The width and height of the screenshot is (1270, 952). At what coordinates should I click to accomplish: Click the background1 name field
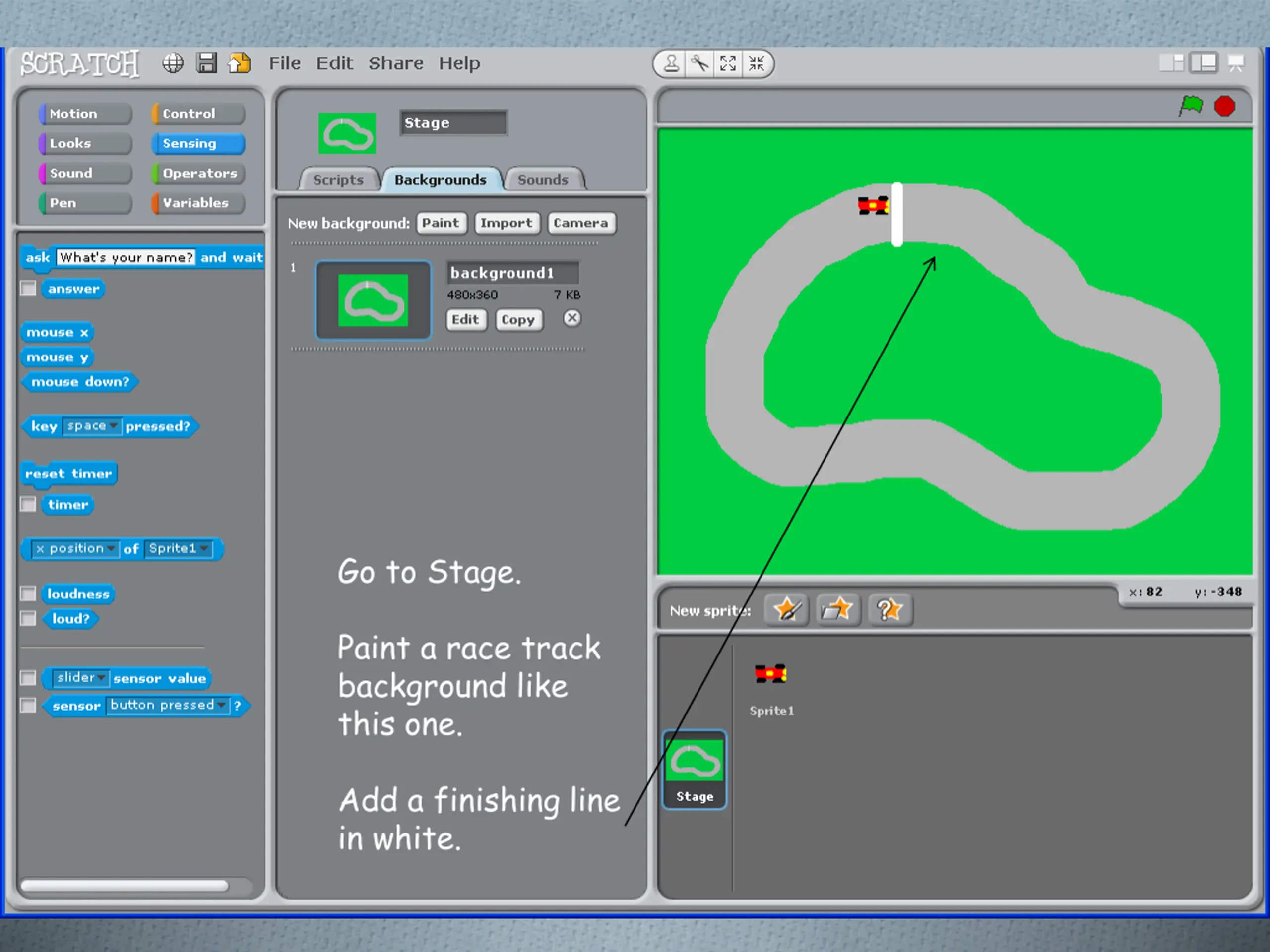click(x=512, y=273)
